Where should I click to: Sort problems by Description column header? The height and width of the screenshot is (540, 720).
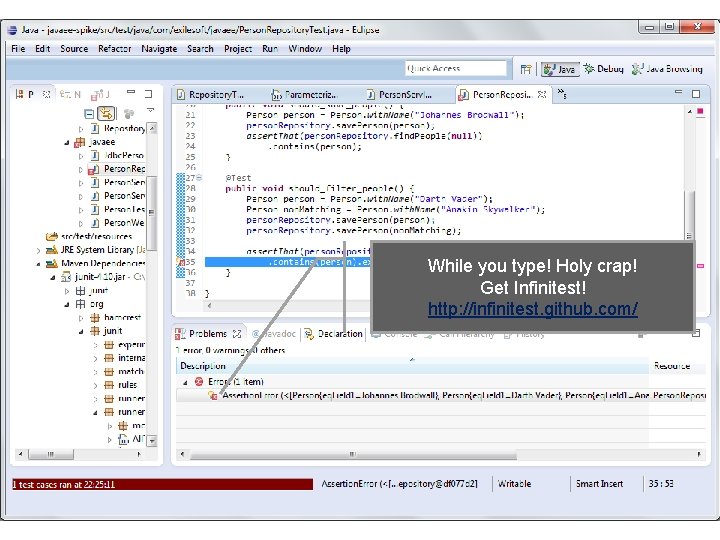click(412, 366)
